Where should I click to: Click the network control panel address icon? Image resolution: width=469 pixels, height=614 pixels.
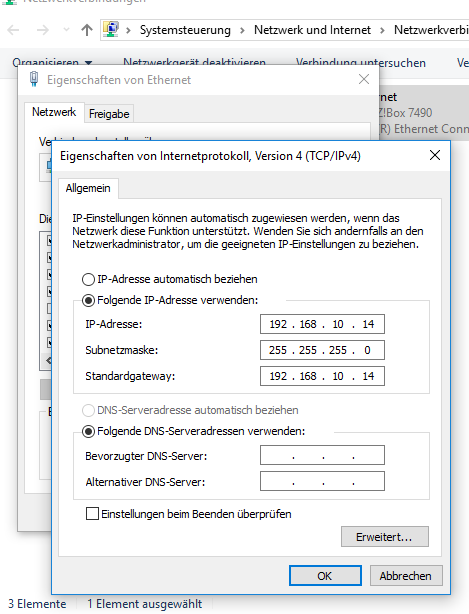111,29
